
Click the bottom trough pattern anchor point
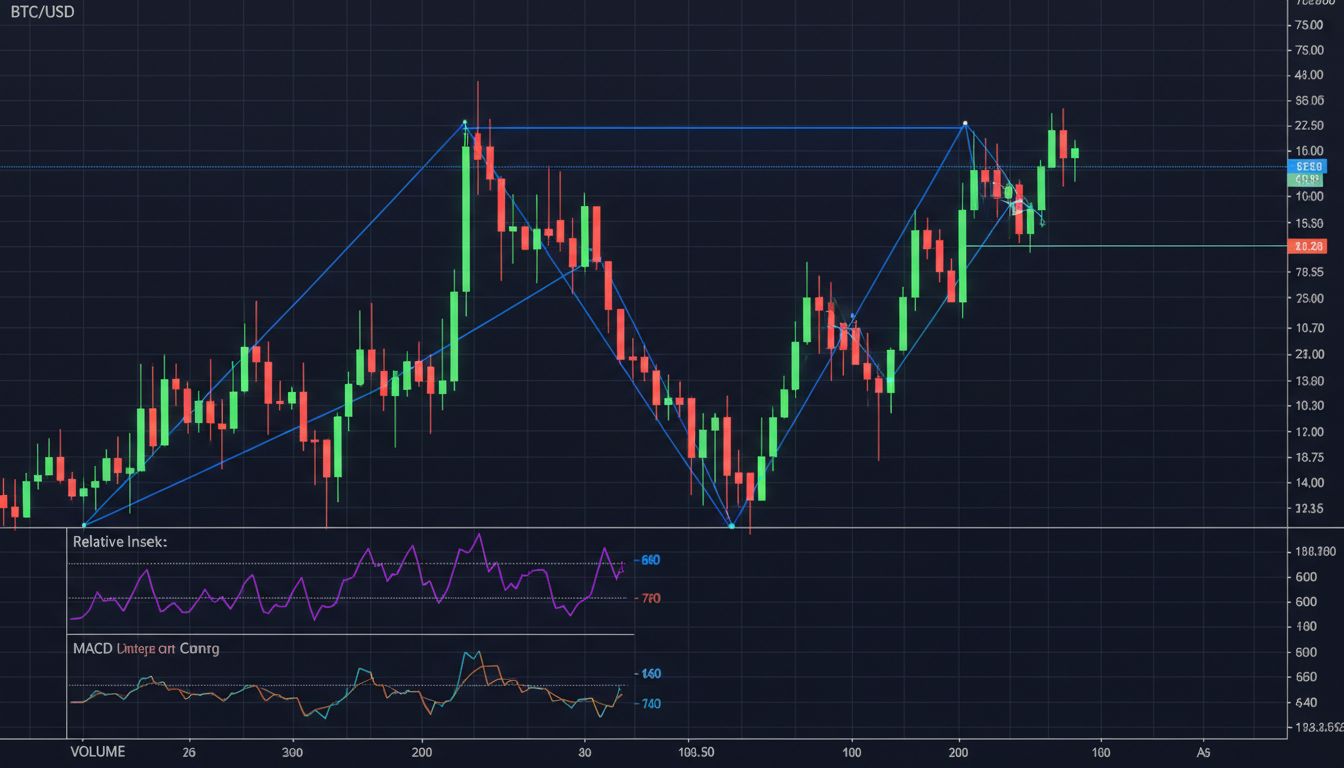coord(732,526)
